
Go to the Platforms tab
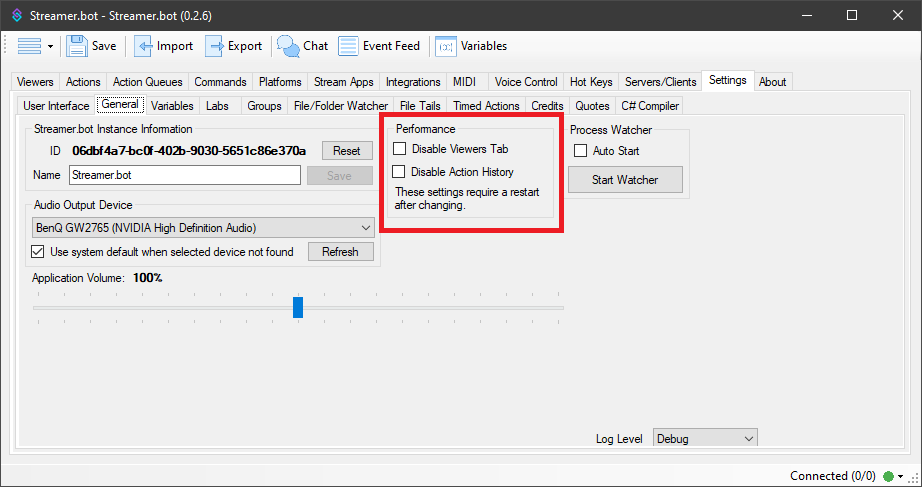280,82
